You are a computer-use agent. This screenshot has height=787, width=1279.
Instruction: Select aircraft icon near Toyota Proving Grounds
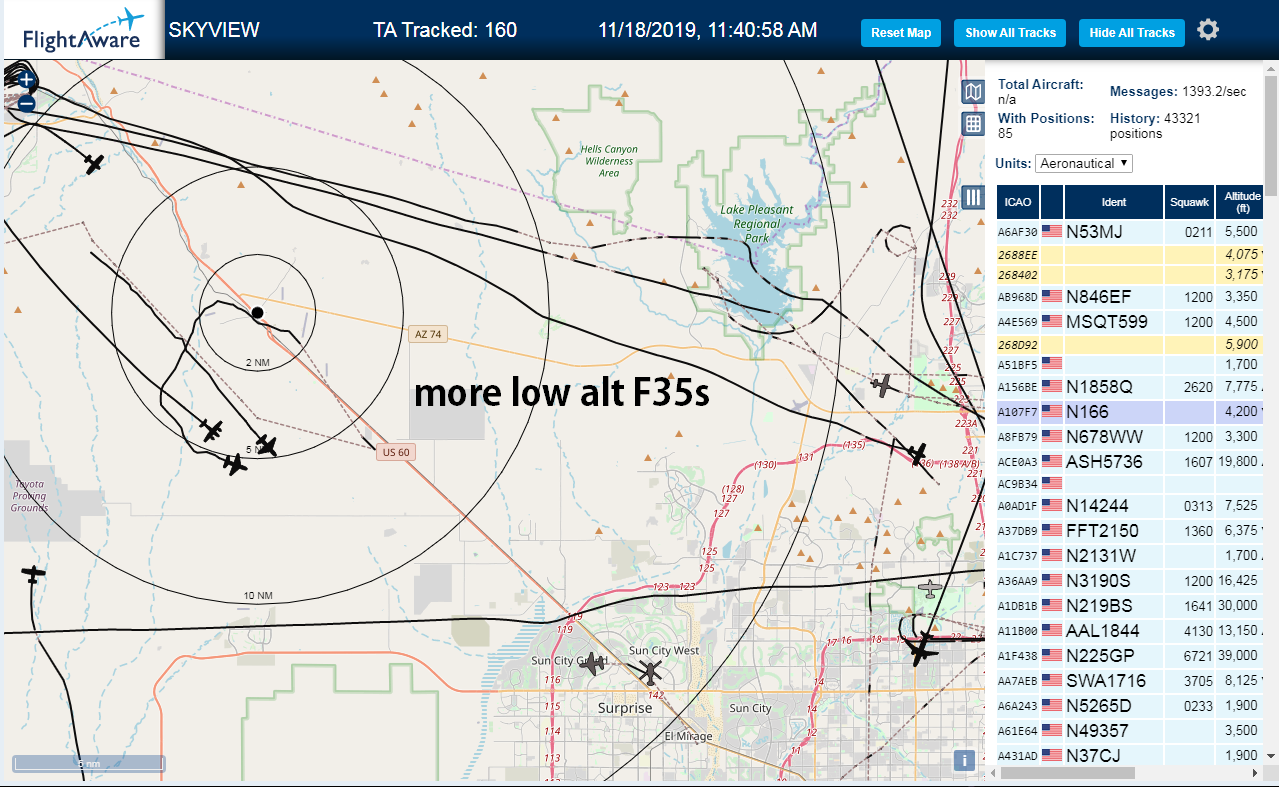point(33,575)
